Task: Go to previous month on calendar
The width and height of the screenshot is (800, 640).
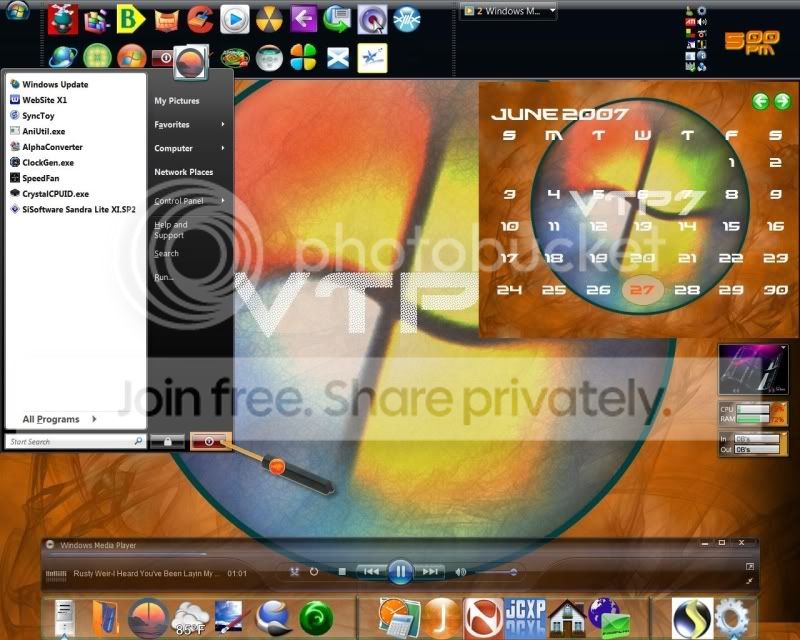Action: [x=760, y=101]
